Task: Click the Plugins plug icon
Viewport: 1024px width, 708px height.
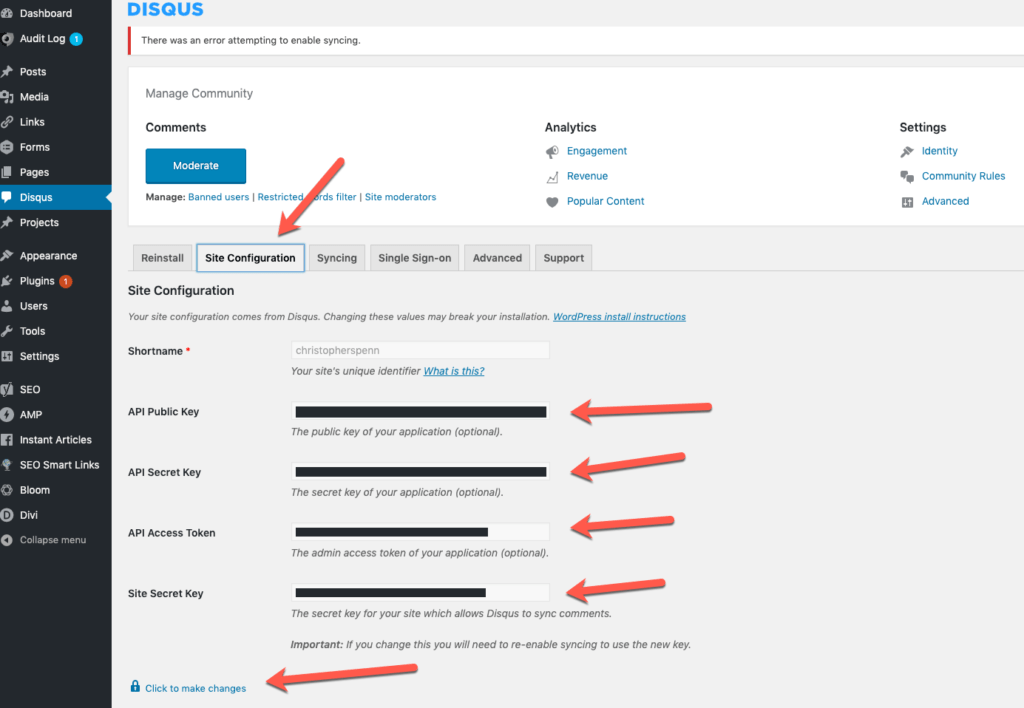Action: 7,281
